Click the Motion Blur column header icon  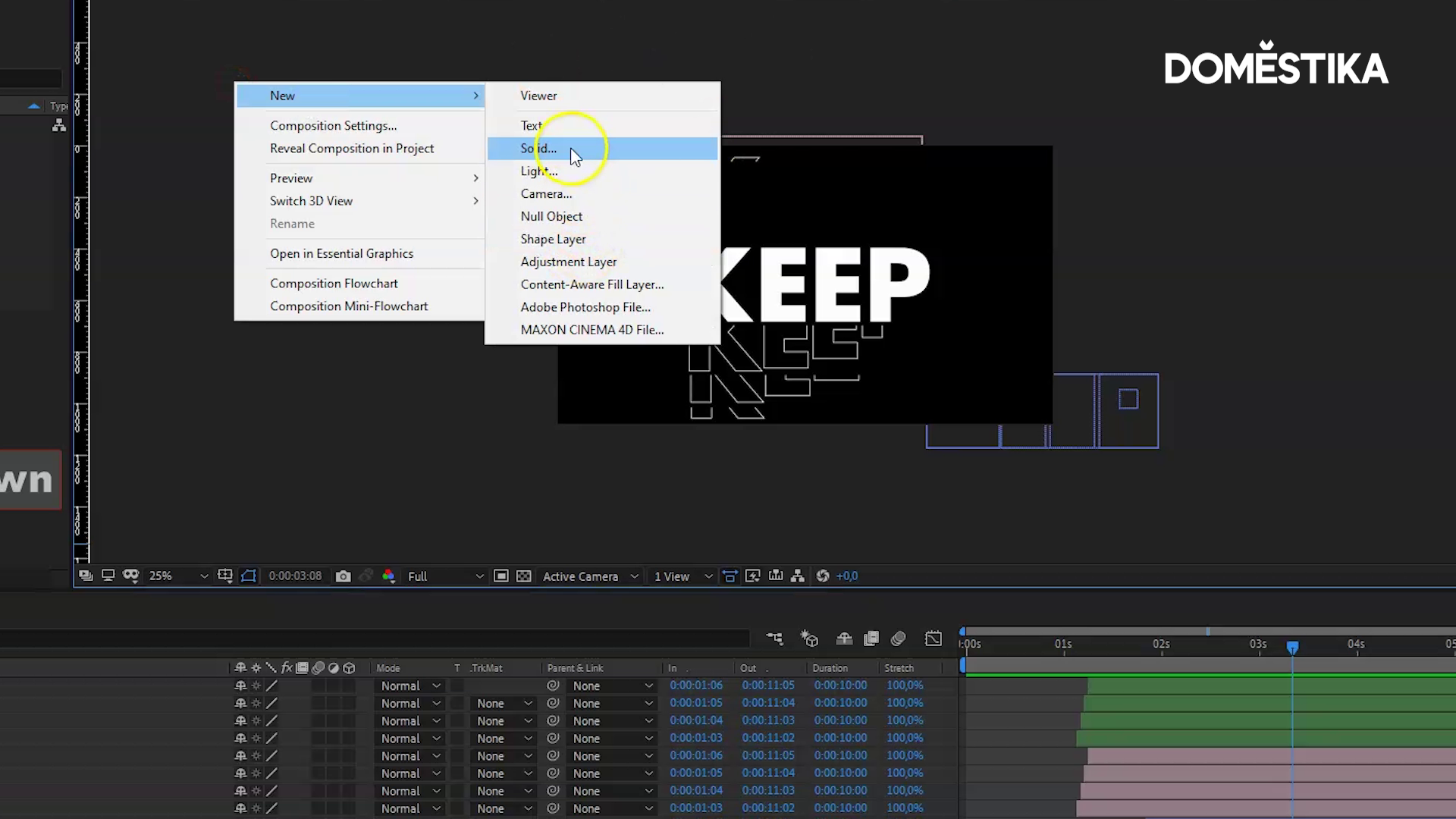click(318, 667)
